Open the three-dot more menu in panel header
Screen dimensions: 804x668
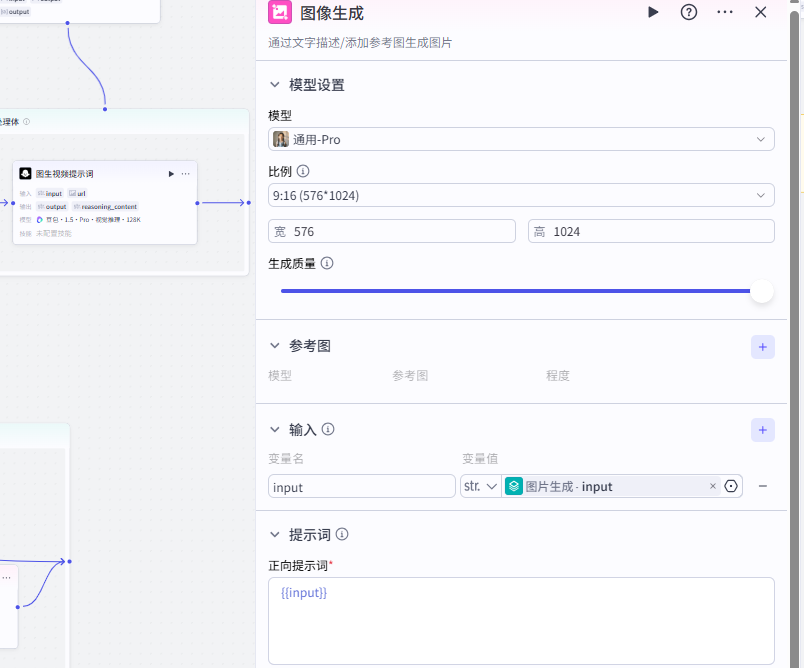(725, 12)
